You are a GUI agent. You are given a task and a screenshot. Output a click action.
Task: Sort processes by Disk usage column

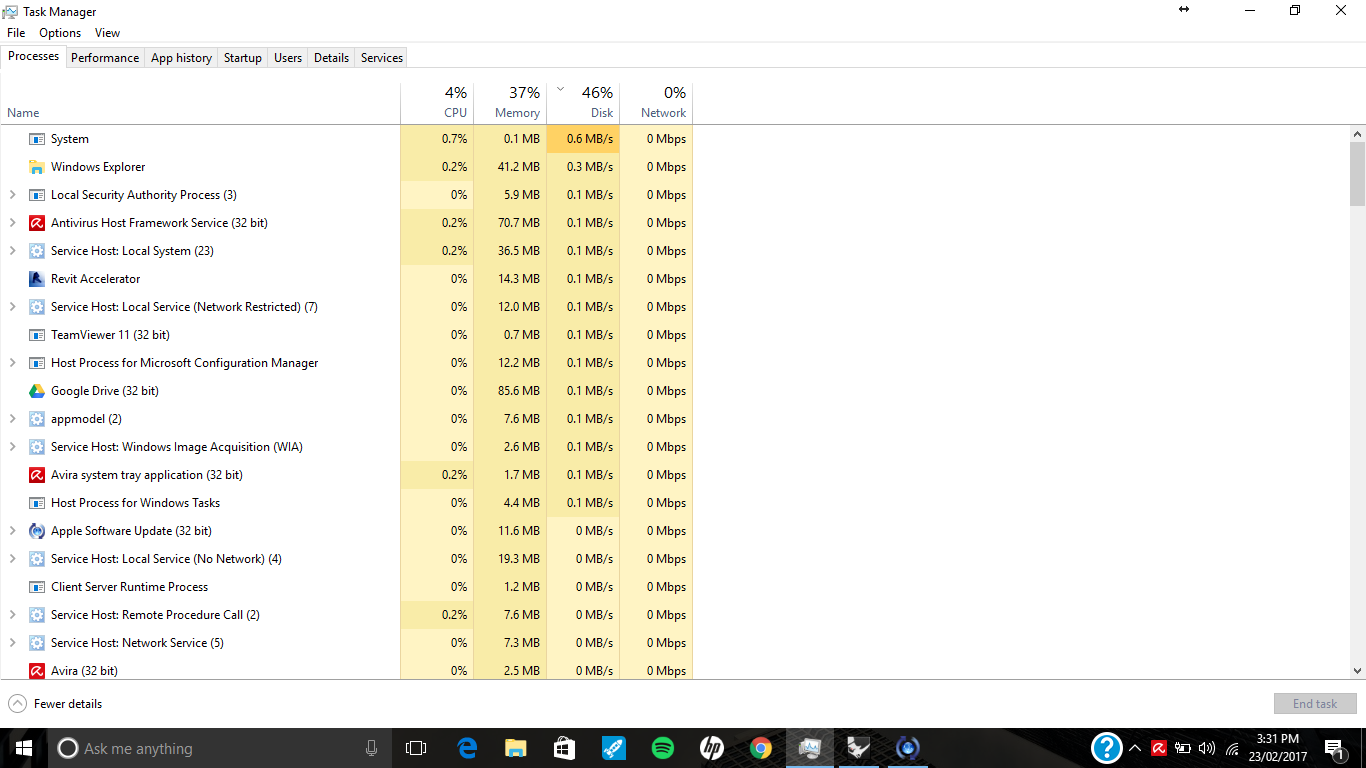click(x=583, y=103)
